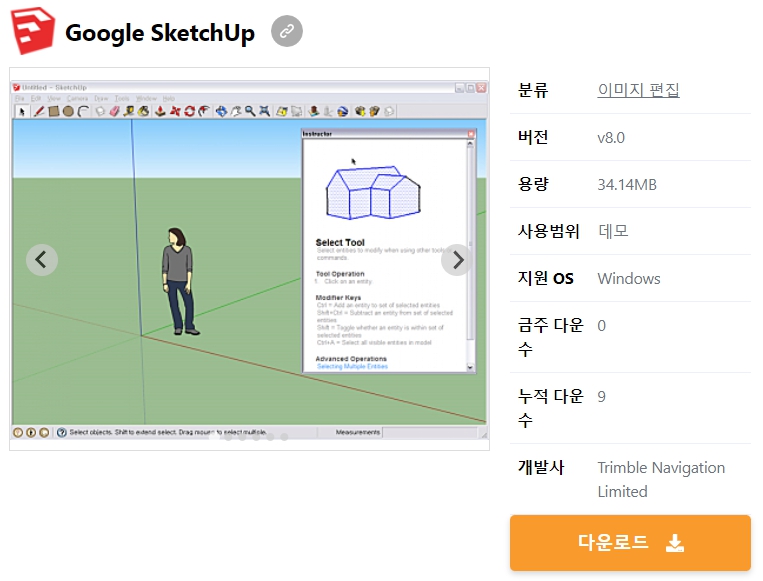
Task: Click developer name 'Trimble Navigation Limited'
Action: (661, 479)
